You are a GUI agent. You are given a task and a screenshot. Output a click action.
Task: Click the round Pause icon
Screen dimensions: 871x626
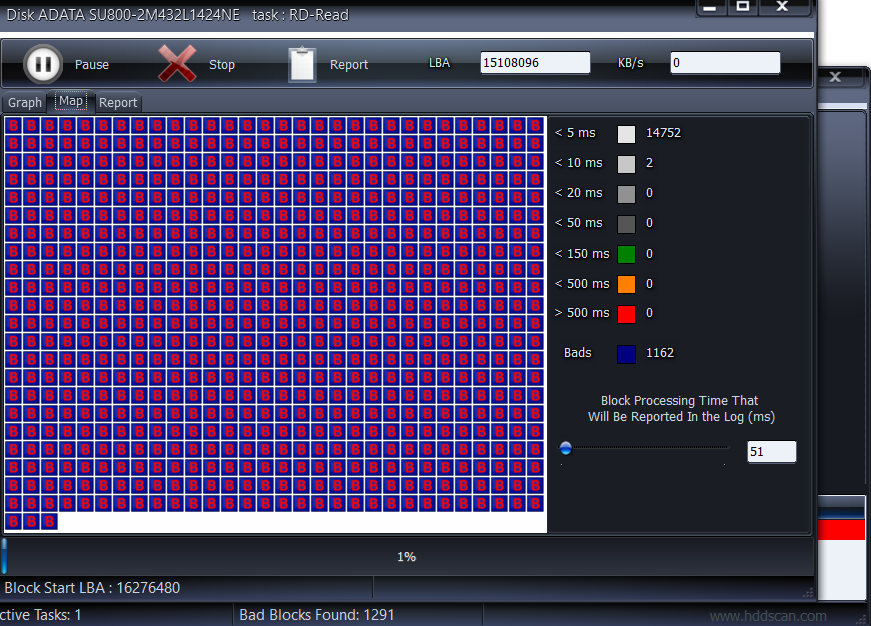coord(43,64)
